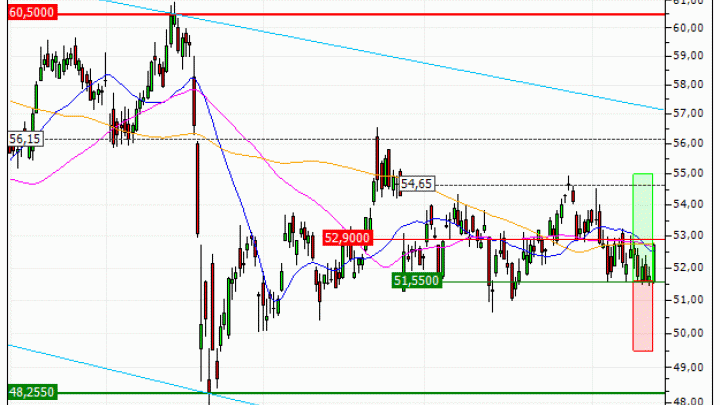Select the 56,15 label on left edge

(x=22, y=139)
